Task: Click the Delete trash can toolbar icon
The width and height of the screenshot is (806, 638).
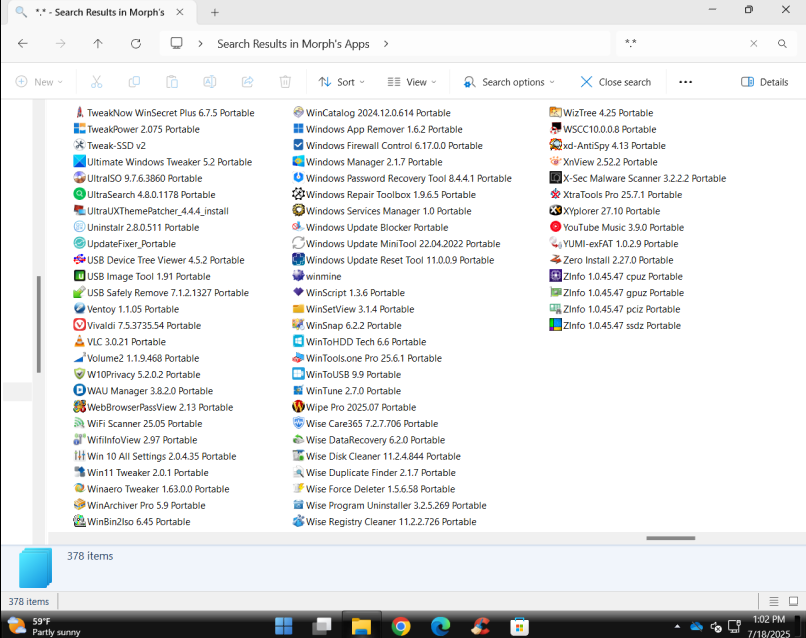Action: [285, 82]
